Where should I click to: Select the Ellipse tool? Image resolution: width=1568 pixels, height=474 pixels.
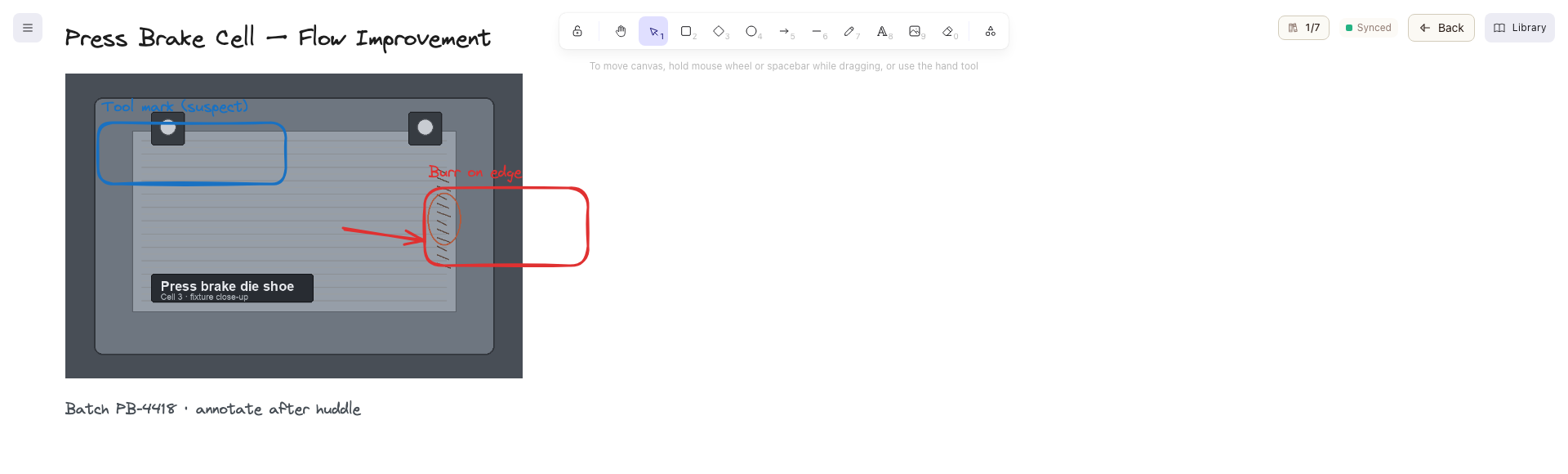click(x=751, y=31)
